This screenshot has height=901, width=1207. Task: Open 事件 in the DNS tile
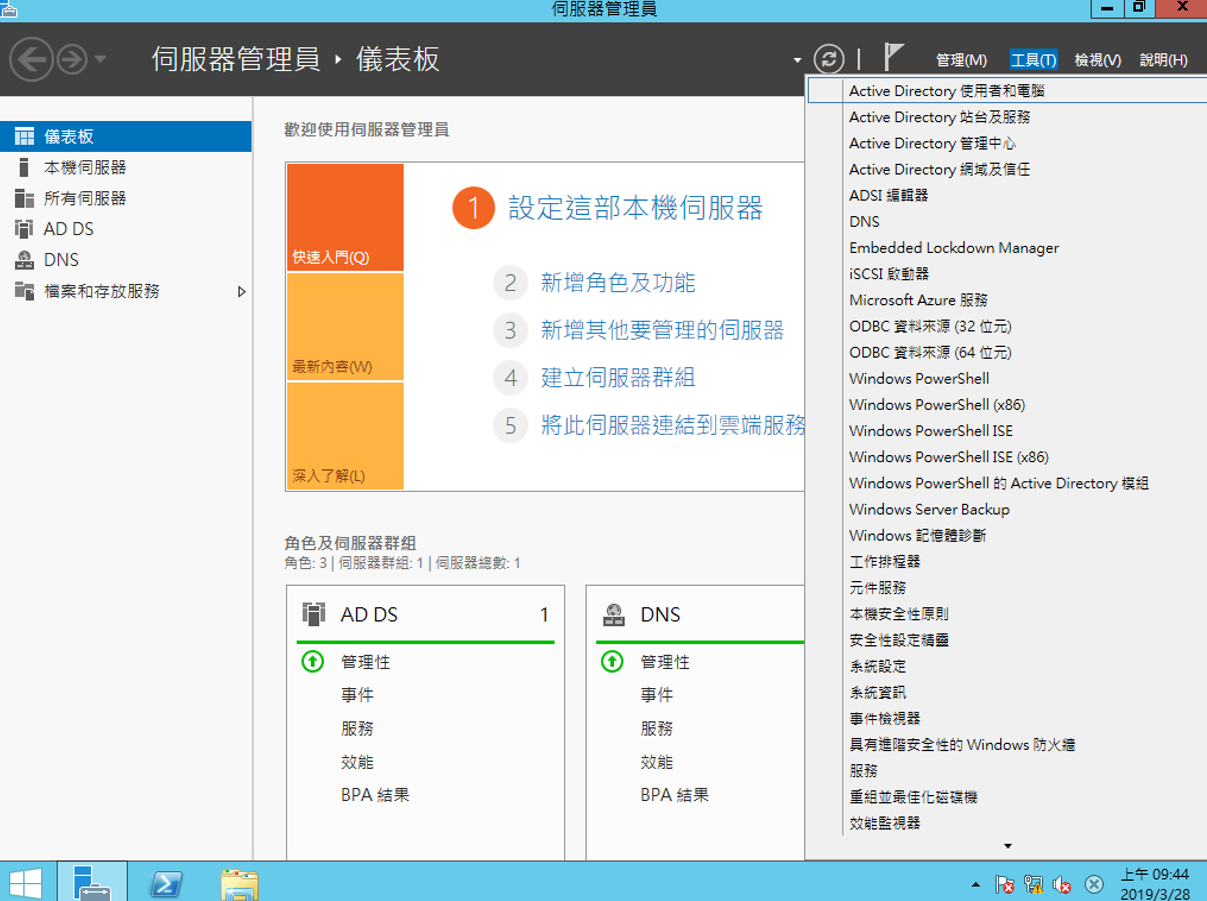[x=657, y=695]
